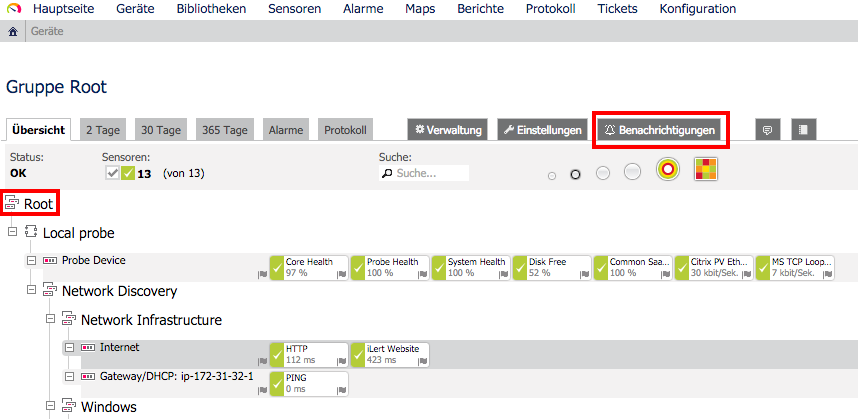Click the Einstellungen button
This screenshot has width=858, height=419.
point(542,130)
